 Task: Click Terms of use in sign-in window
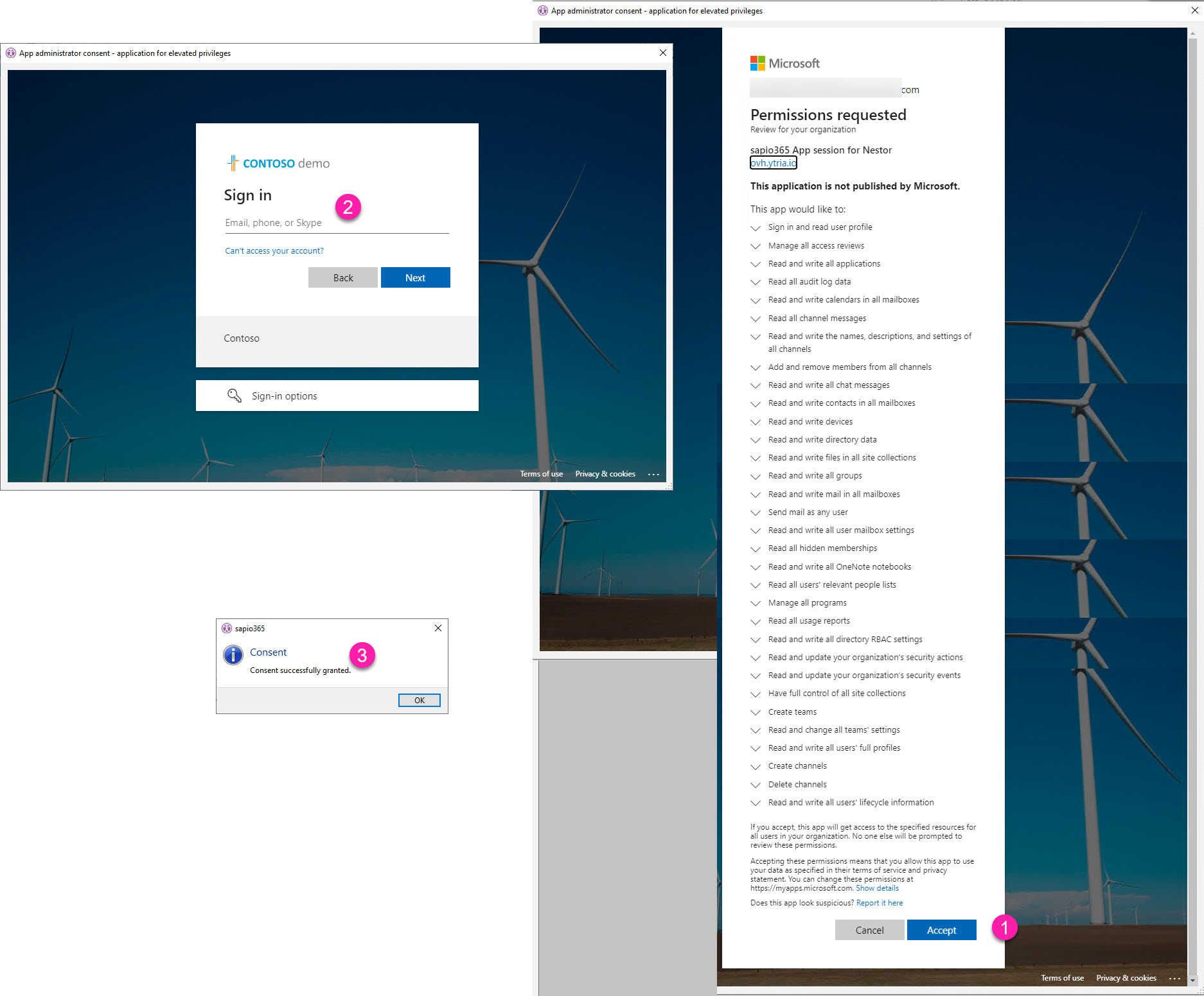coord(541,474)
